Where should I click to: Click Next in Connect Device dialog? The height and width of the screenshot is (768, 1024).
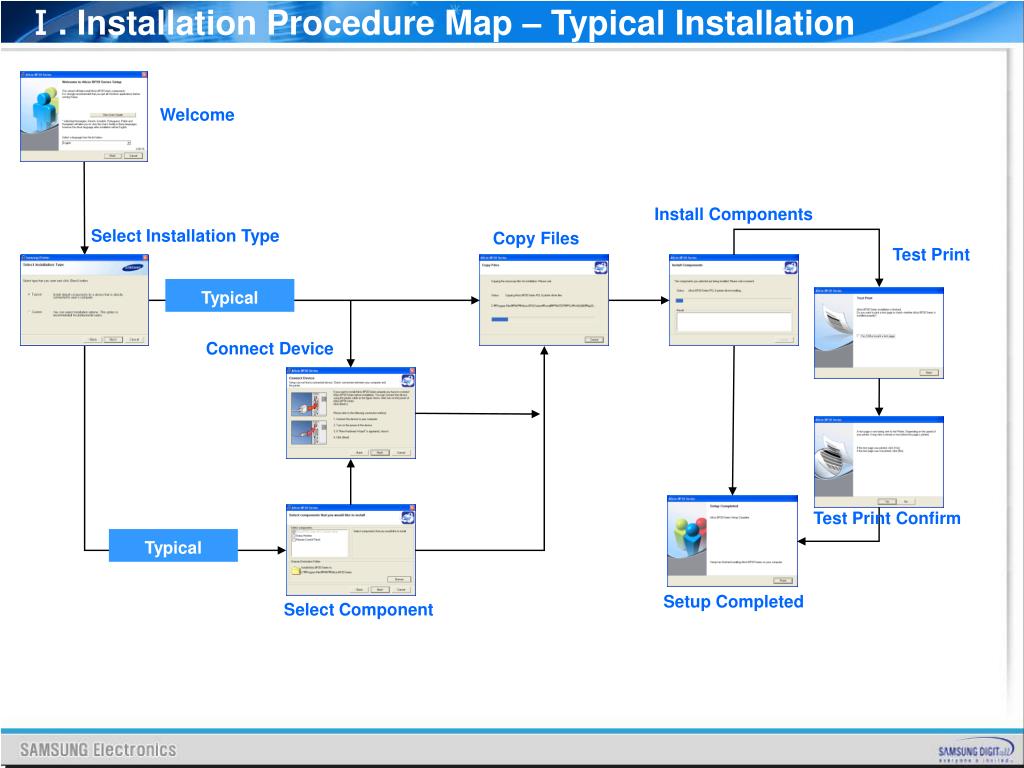pyautogui.click(x=379, y=453)
